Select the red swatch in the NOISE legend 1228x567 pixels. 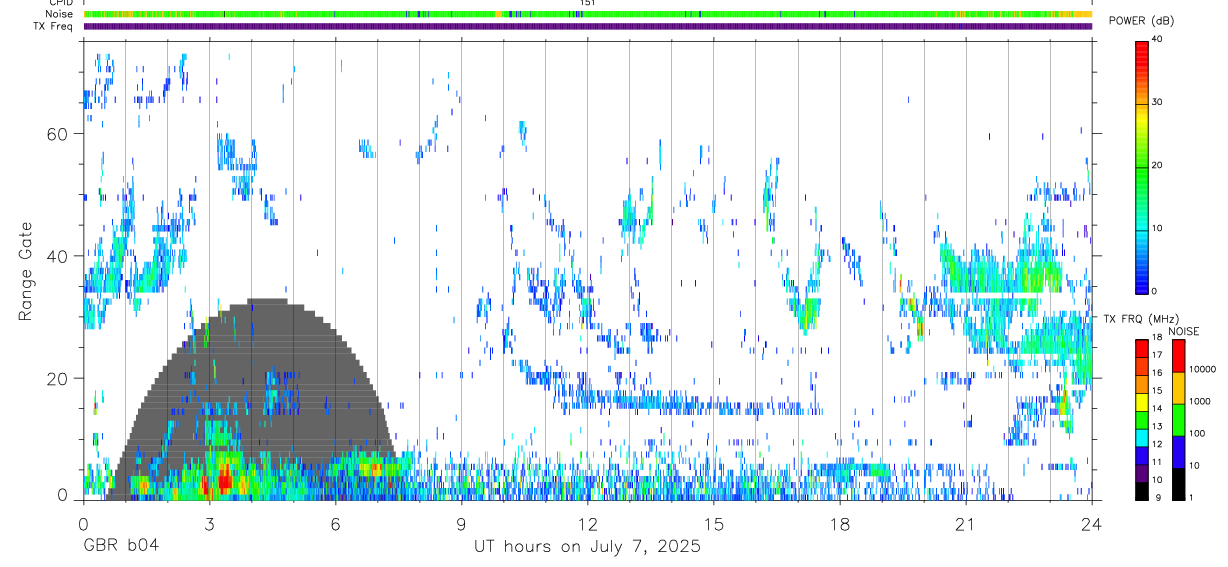tap(1177, 356)
